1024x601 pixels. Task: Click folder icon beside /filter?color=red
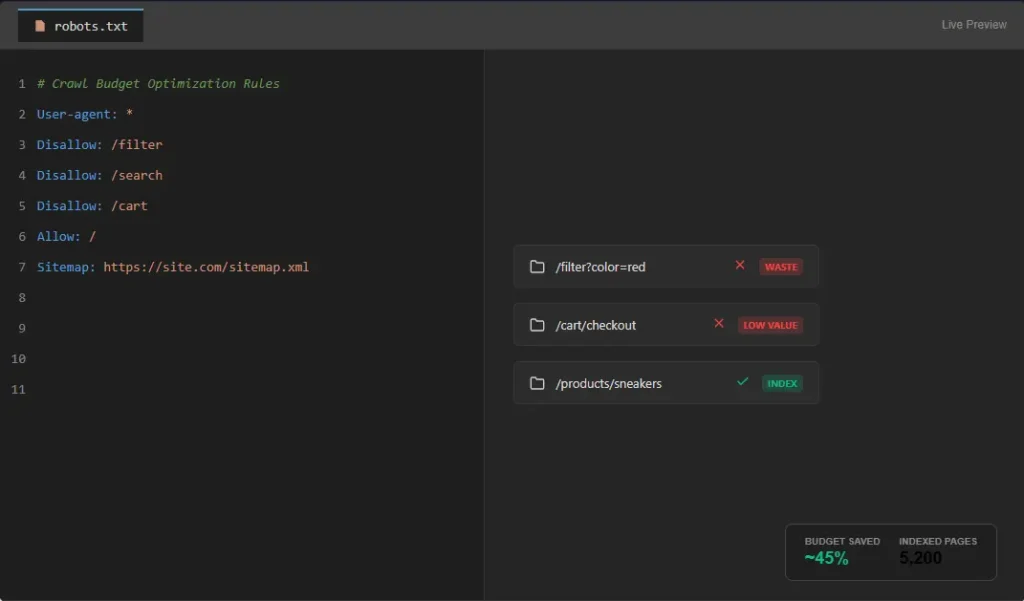pyautogui.click(x=537, y=267)
